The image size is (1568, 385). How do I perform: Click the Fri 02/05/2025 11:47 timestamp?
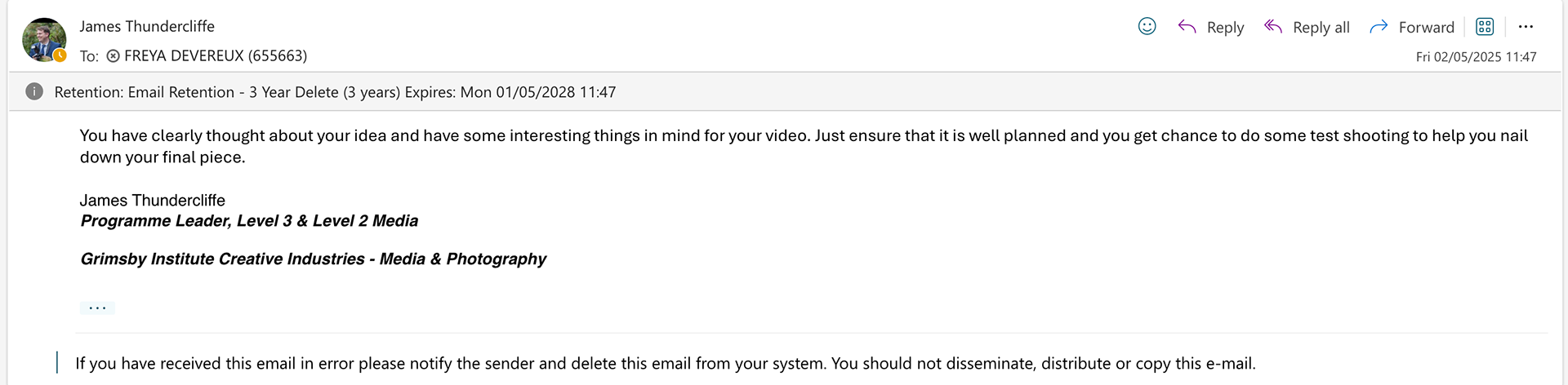pyautogui.click(x=1476, y=57)
